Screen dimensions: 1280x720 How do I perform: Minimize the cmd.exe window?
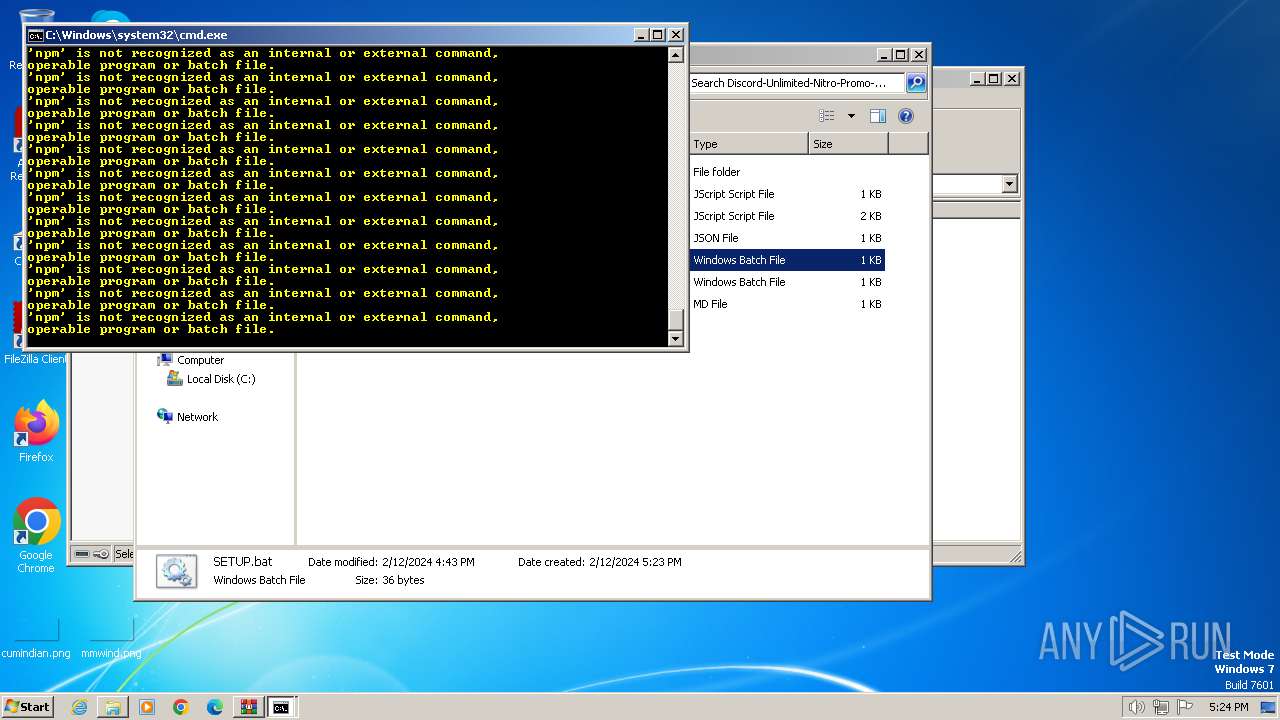click(641, 35)
